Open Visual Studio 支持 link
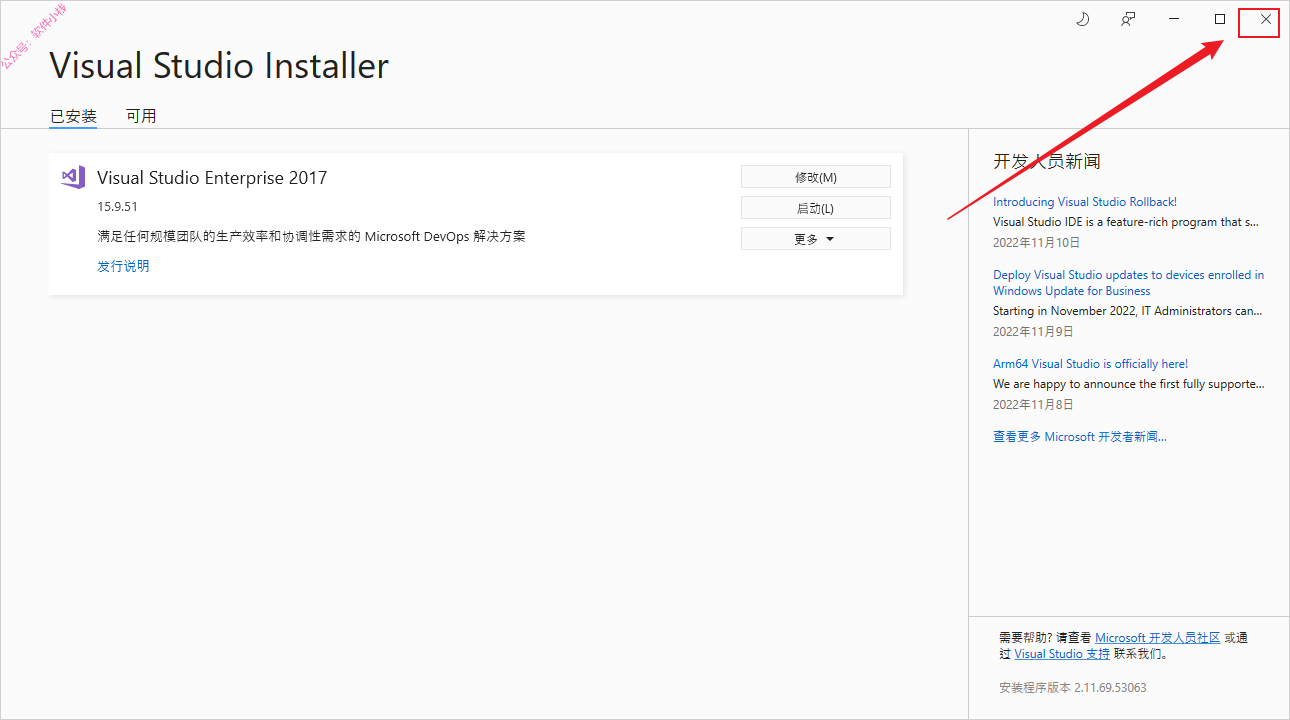This screenshot has width=1290, height=720. (x=1062, y=654)
